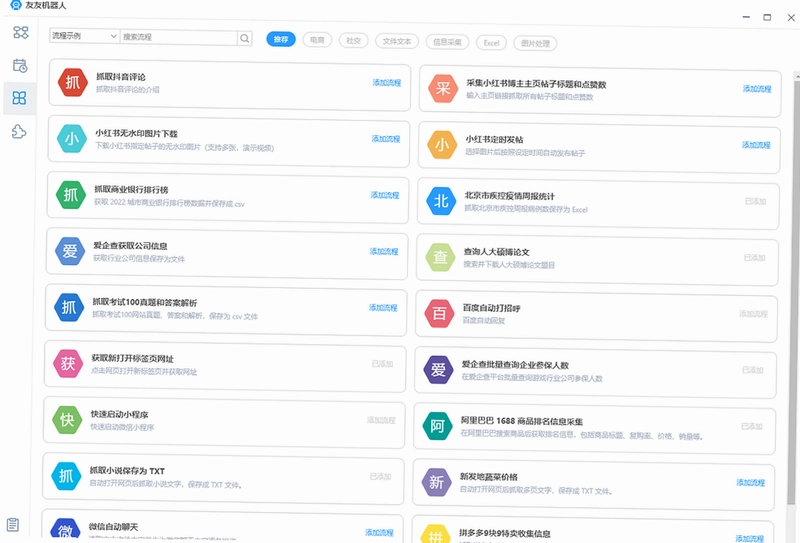
Task: Click 添加流程 for 小红书无水印图片下载
Action: tap(386, 139)
